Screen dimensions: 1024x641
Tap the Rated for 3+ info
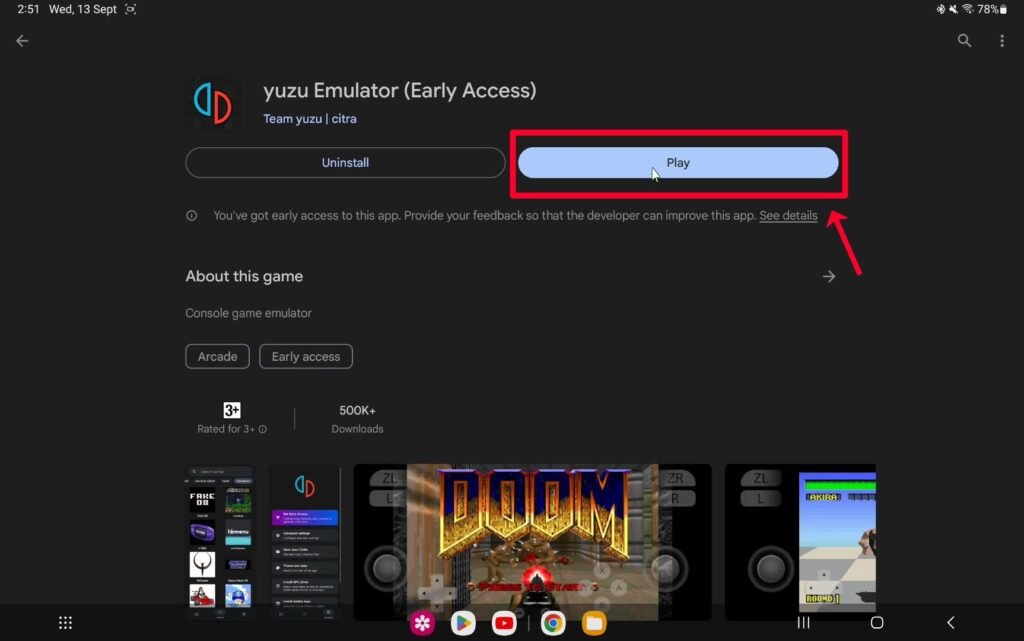(x=232, y=419)
